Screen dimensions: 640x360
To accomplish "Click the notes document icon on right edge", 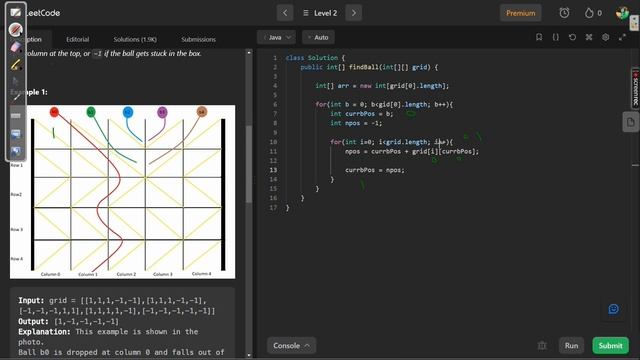I will click(631, 122).
